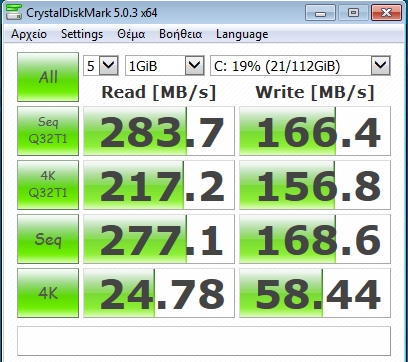Viewport: 408px width, 362px height.
Task: Maximize the CrystalDiskMark window
Action: click(x=353, y=13)
